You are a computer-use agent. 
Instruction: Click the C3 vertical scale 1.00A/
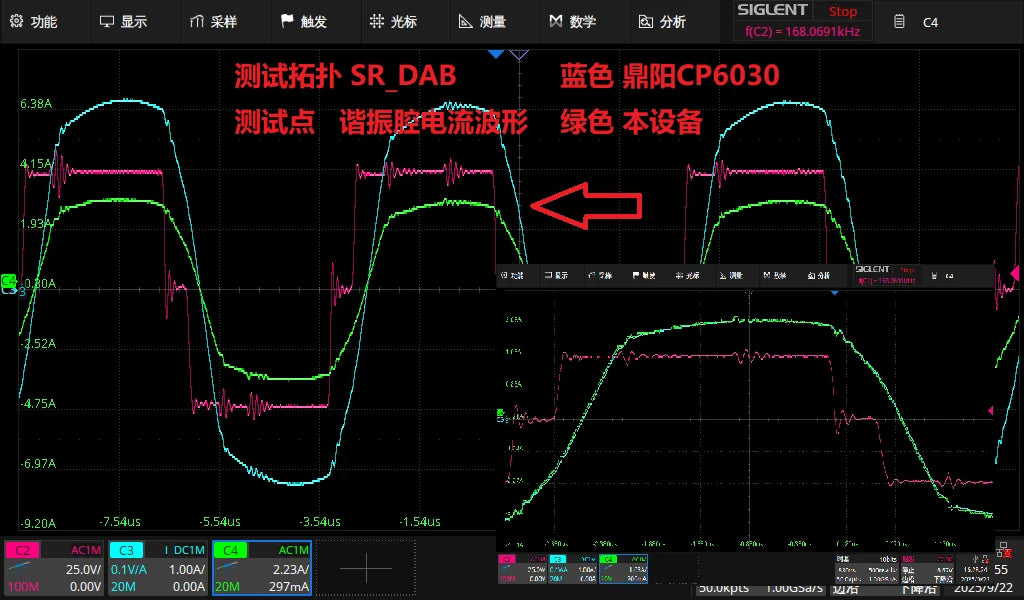click(x=187, y=569)
